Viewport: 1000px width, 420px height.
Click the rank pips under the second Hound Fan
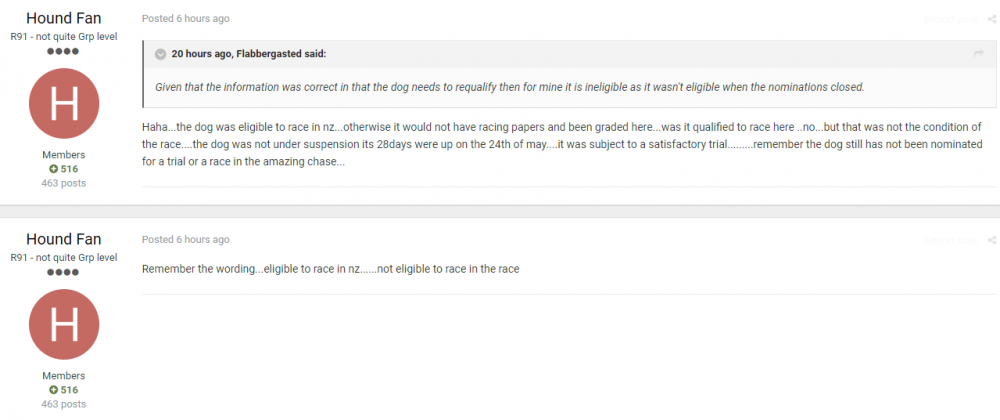pyautogui.click(x=64, y=271)
